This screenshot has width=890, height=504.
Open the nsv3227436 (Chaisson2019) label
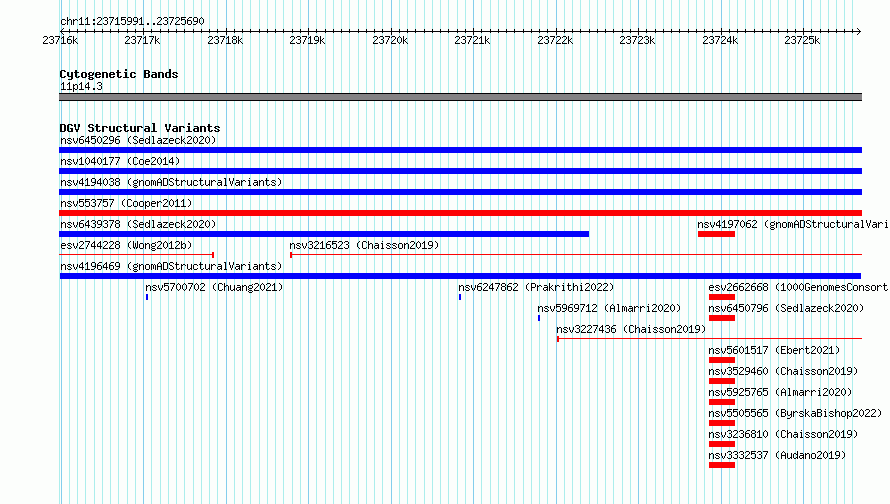pos(631,329)
